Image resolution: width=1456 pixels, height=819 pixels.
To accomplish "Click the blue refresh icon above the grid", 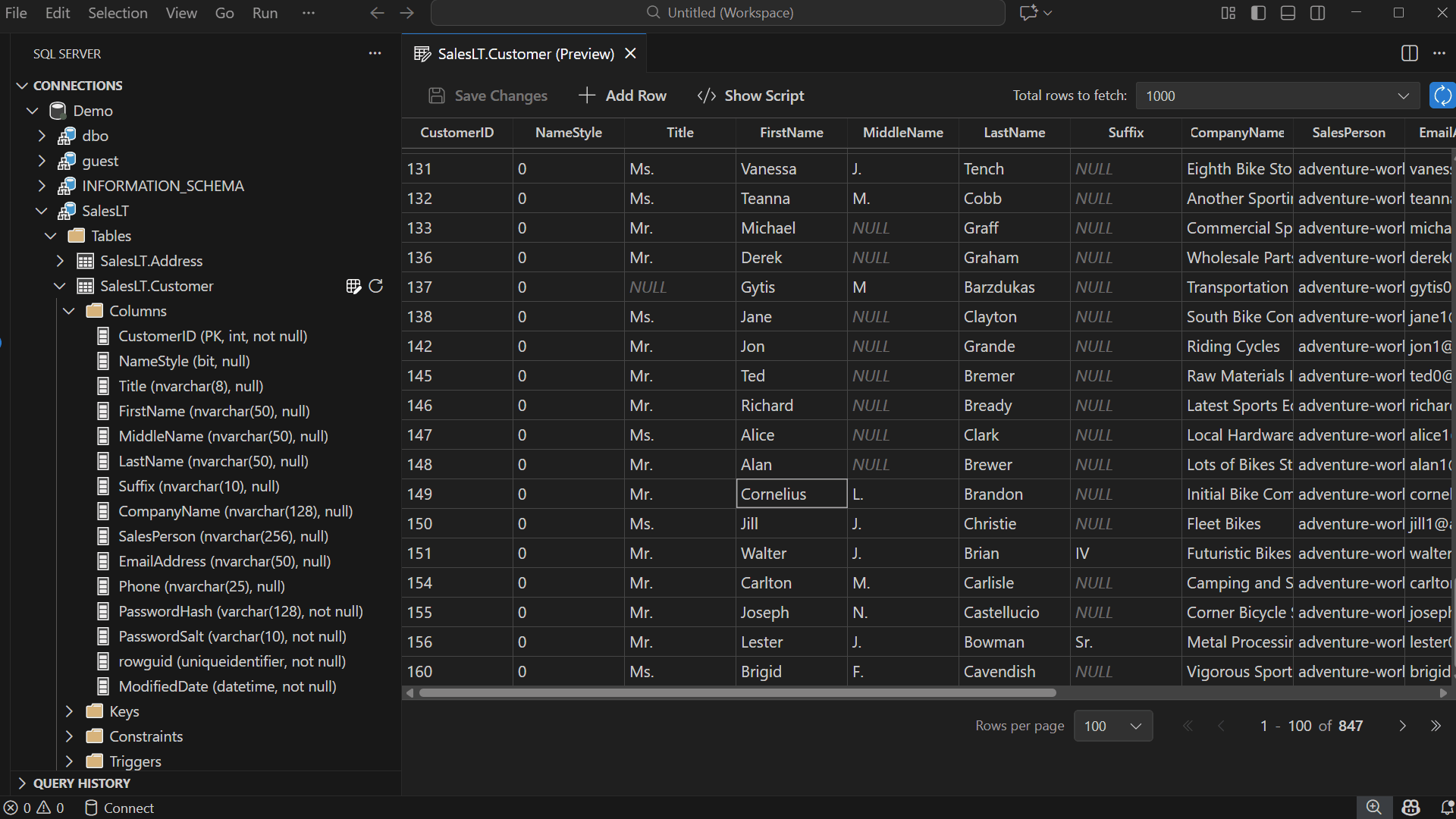I will 1442,96.
